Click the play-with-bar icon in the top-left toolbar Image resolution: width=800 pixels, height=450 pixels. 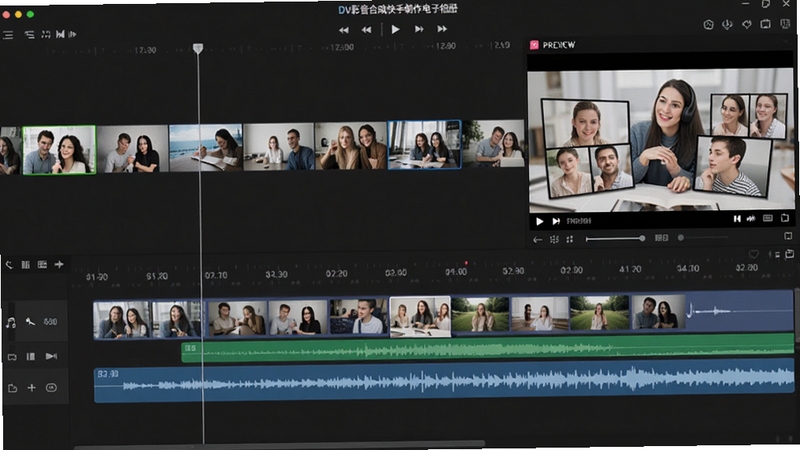click(72, 34)
